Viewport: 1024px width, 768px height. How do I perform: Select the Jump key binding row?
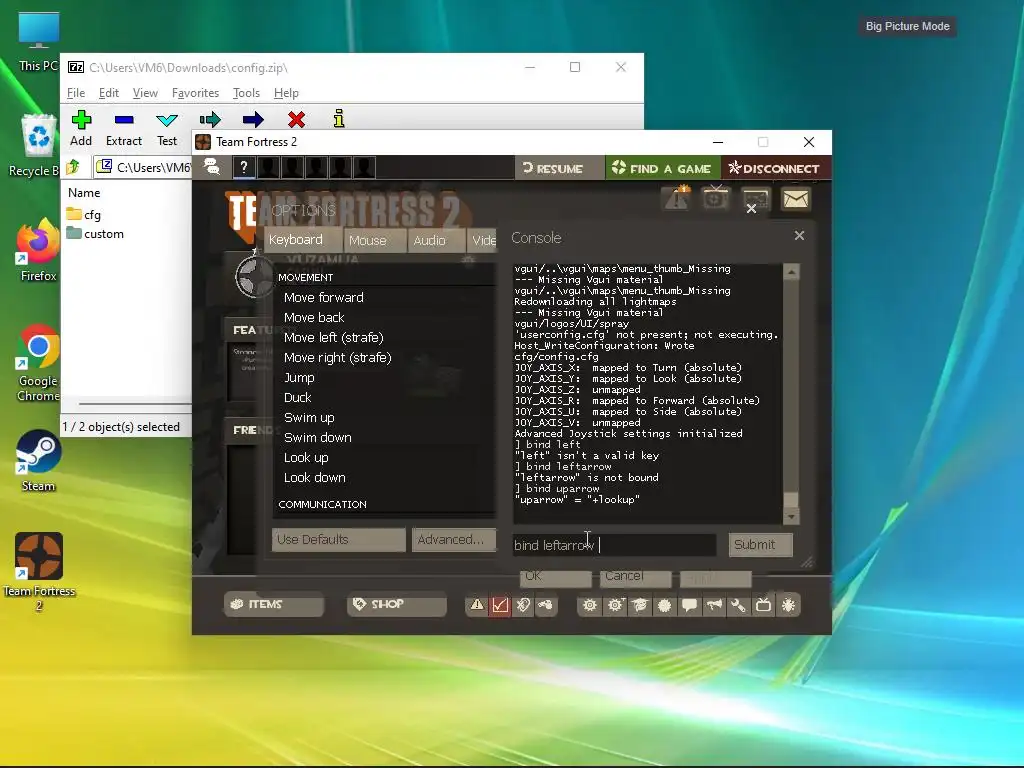coord(384,377)
